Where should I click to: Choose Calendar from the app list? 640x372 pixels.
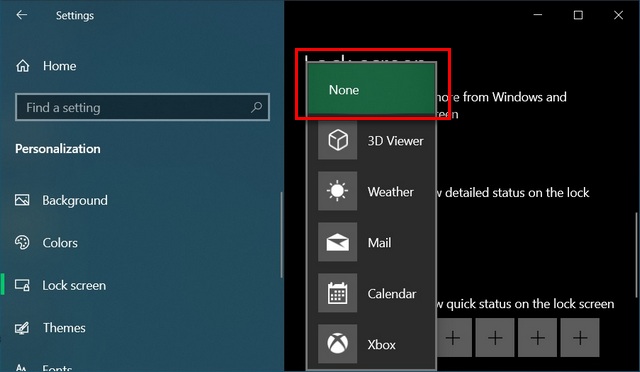pos(372,293)
